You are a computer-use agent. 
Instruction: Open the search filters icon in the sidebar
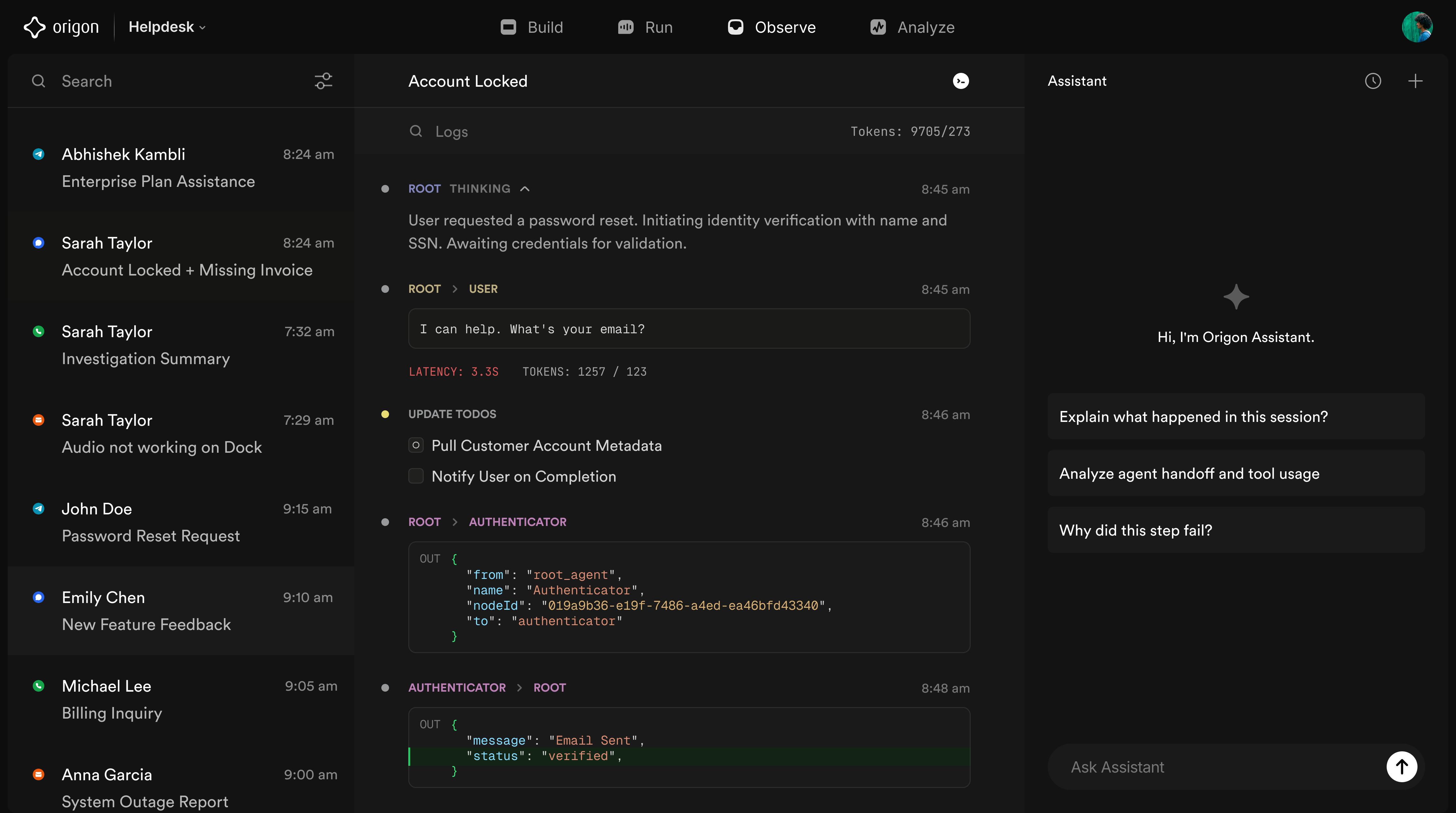coord(323,81)
